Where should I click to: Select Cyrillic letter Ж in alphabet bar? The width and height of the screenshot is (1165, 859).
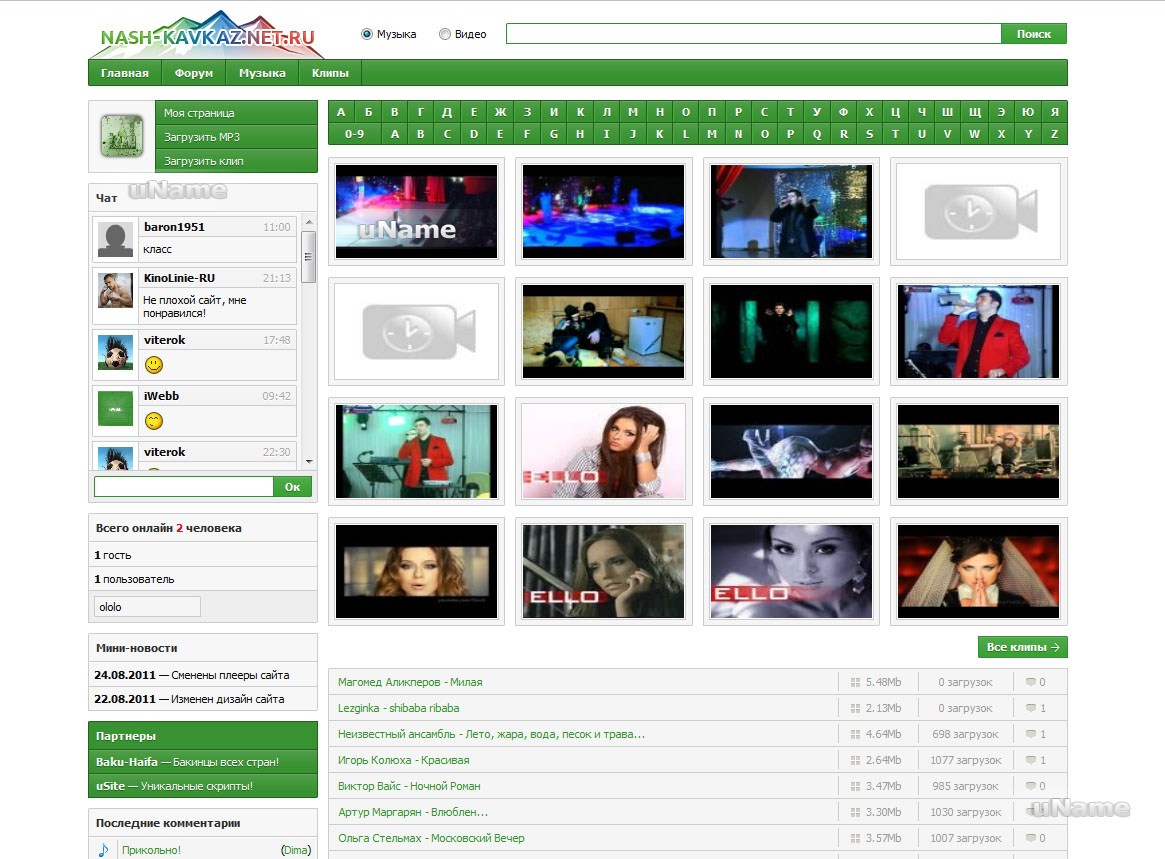click(x=500, y=111)
